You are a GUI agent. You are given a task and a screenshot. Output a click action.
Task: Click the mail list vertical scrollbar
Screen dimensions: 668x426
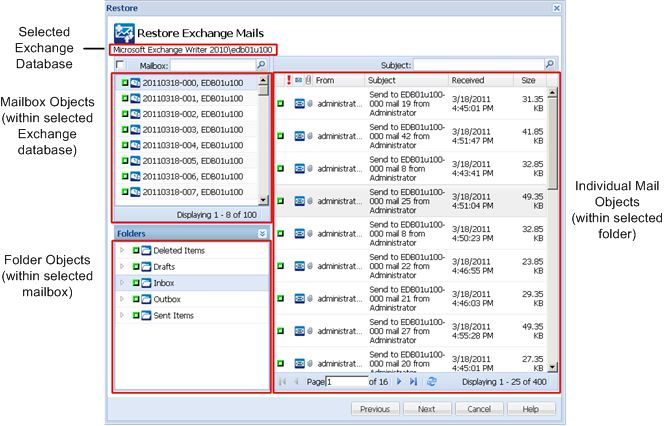(552, 230)
